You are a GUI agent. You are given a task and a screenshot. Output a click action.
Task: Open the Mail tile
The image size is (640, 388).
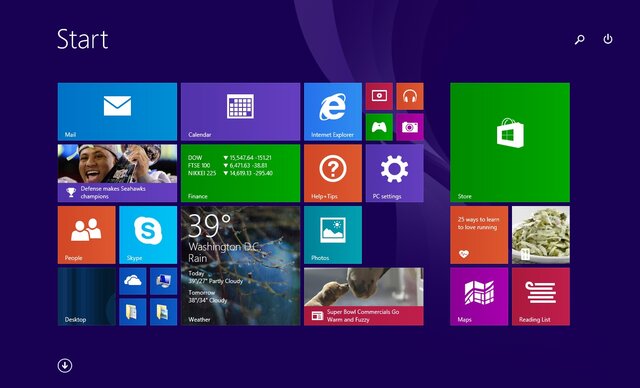pos(117,112)
